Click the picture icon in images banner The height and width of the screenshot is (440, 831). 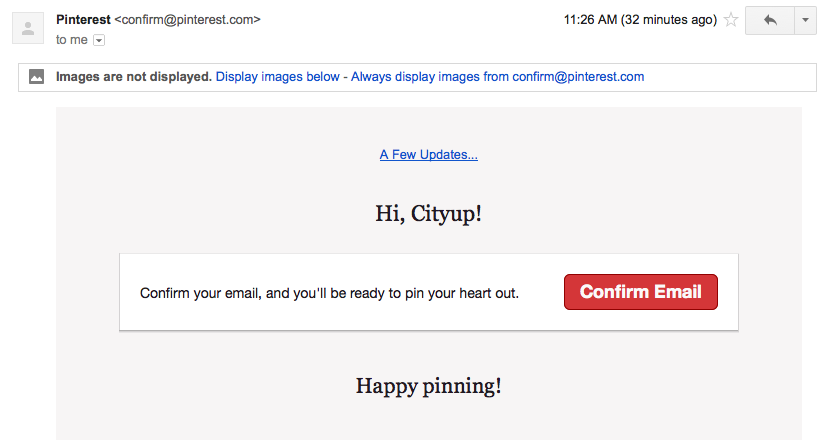pos(37,77)
